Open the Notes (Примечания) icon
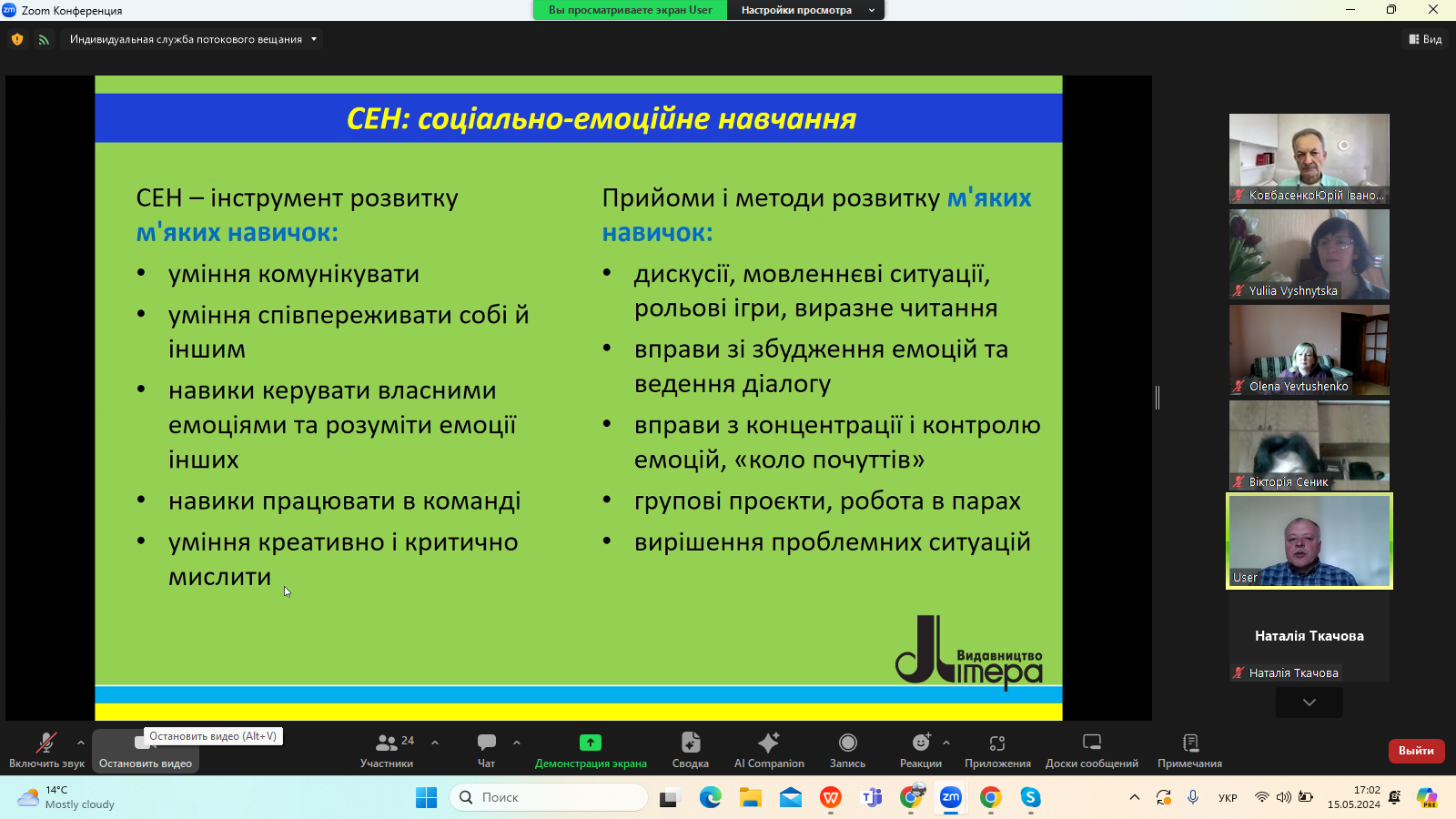Screen dimensions: 1456x819 tap(1189, 743)
